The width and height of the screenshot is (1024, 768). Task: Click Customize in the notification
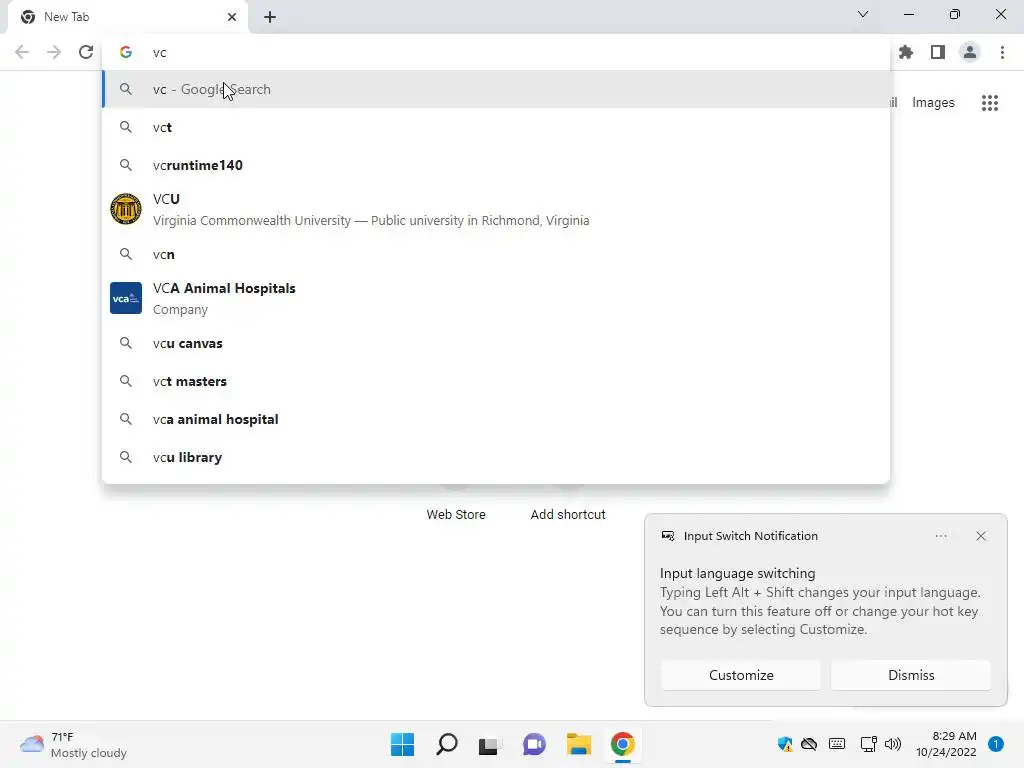pyautogui.click(x=741, y=675)
